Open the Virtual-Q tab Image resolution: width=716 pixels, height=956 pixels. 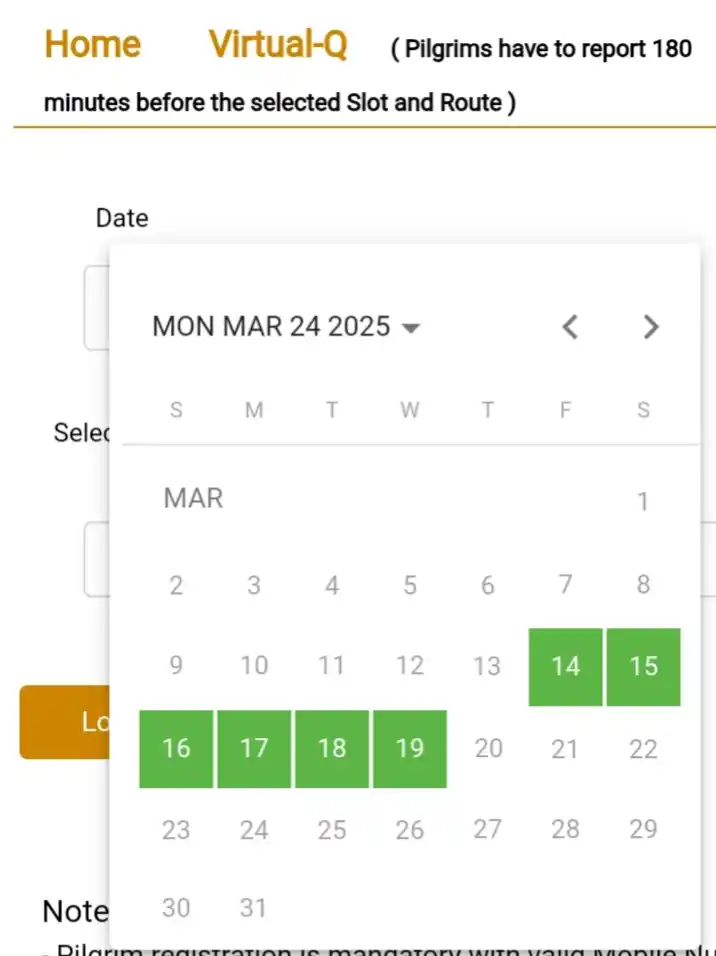[x=278, y=45]
